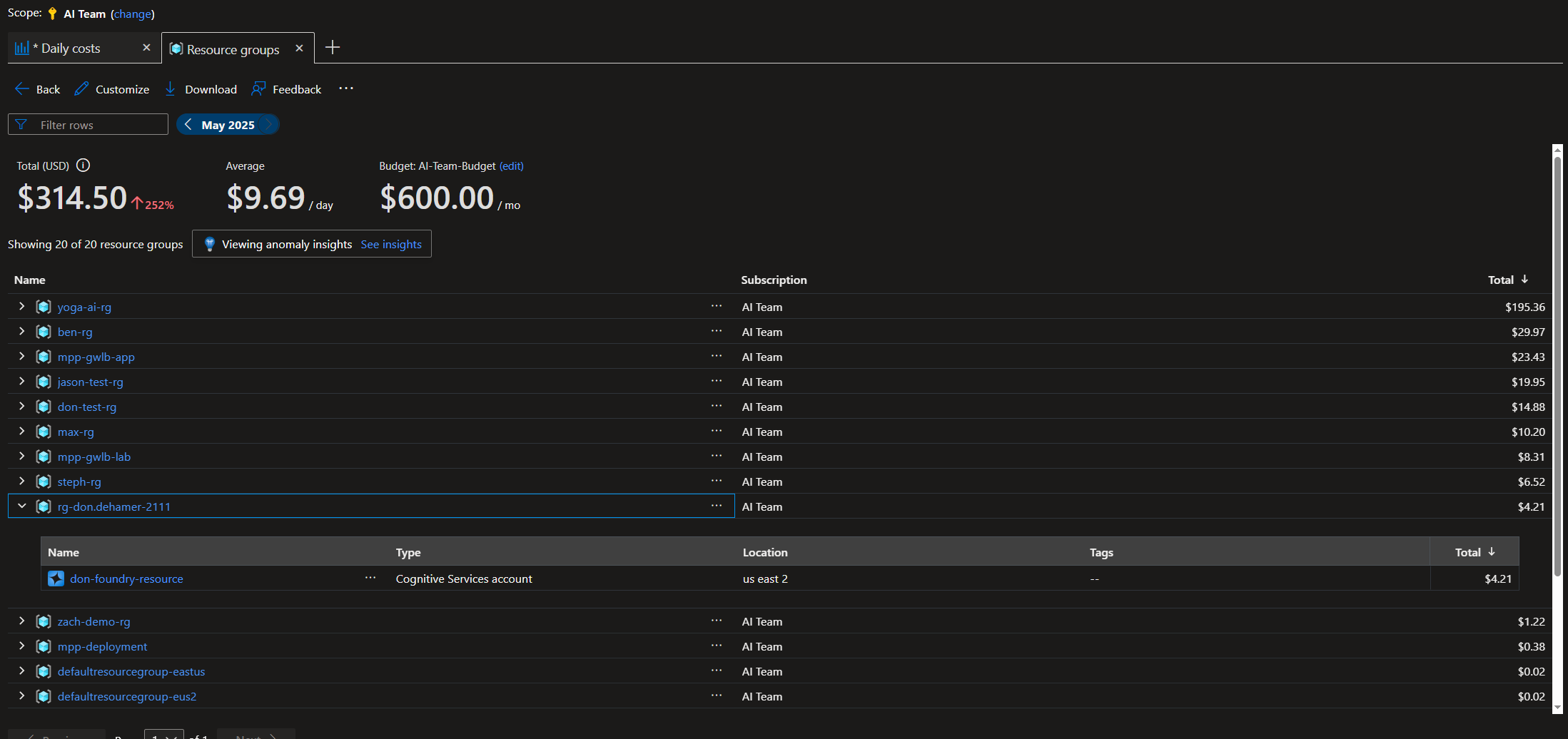1568x739 pixels.
Task: Click the Filter rows input field
Action: pos(100,125)
